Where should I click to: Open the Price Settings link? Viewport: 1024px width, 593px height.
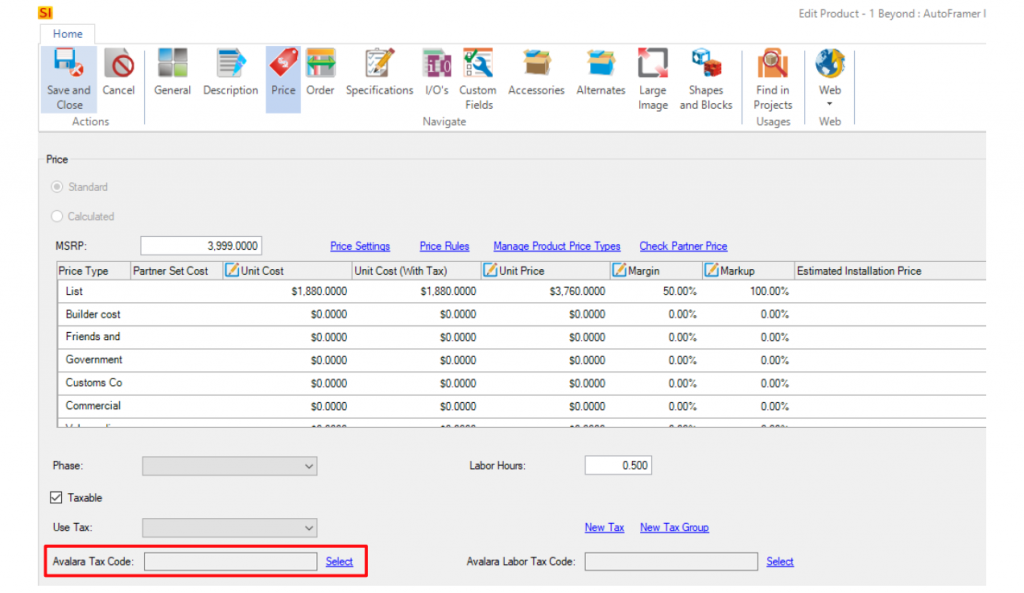point(360,246)
